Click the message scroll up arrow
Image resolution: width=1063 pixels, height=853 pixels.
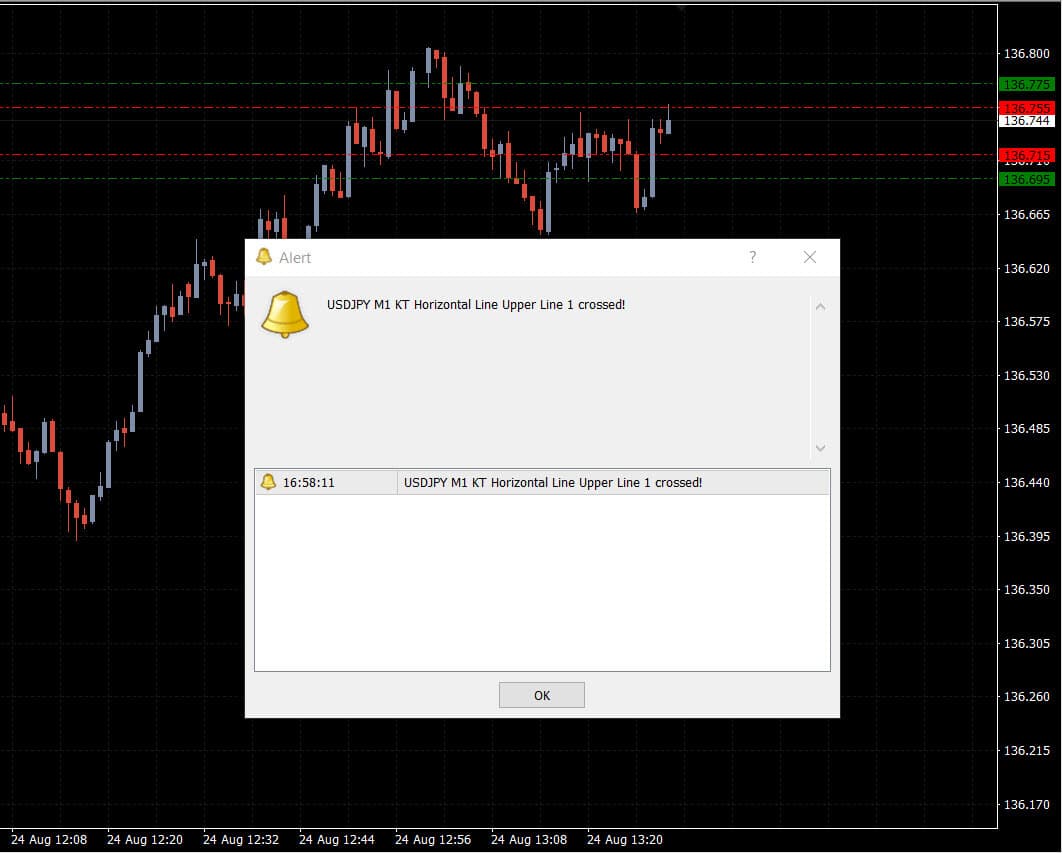click(820, 307)
